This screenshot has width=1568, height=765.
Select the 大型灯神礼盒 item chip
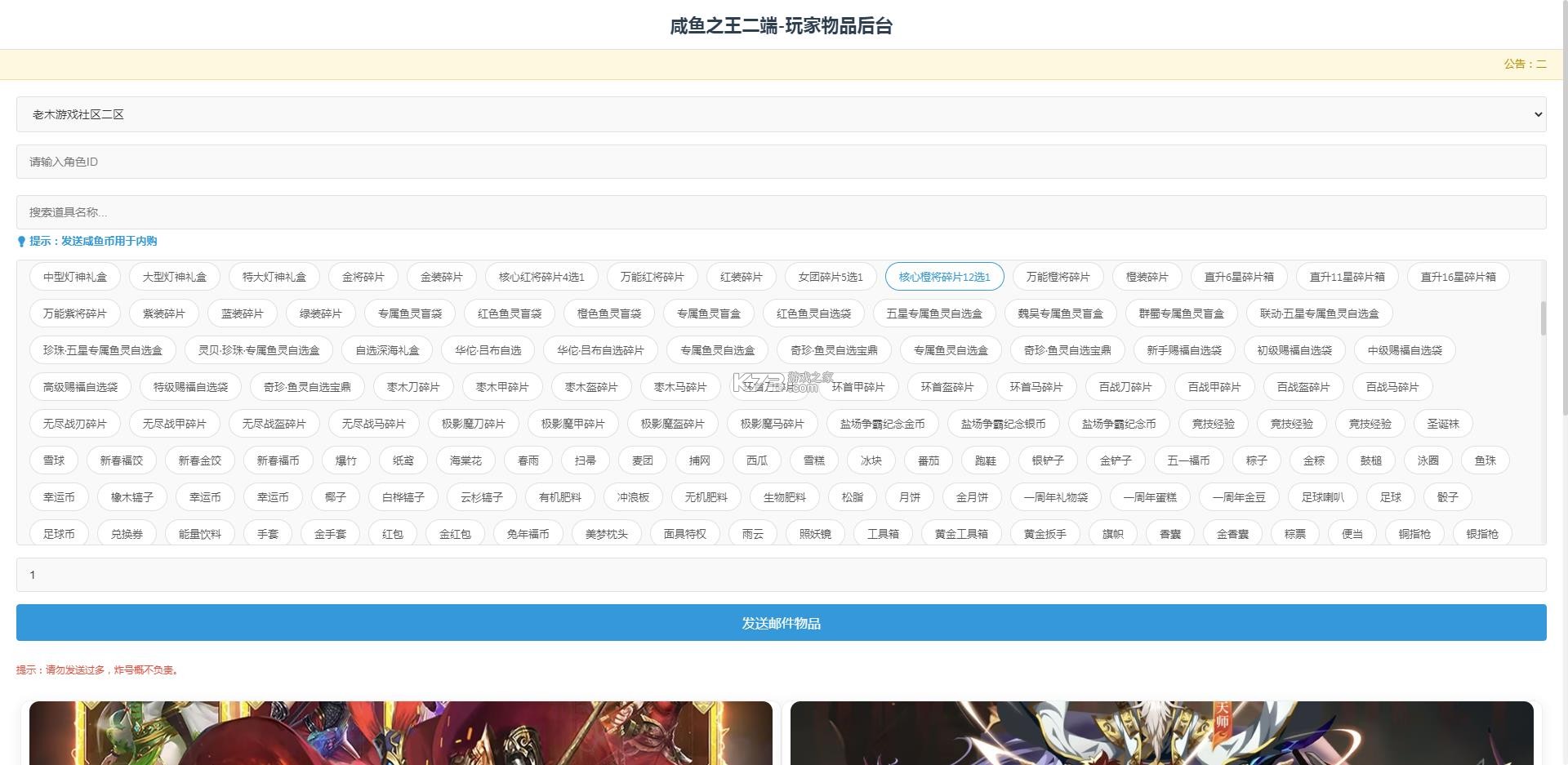(175, 277)
